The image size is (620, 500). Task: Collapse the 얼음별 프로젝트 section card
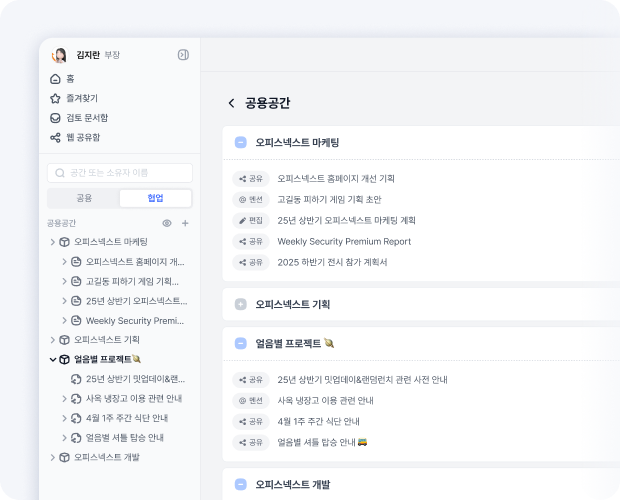point(240,343)
